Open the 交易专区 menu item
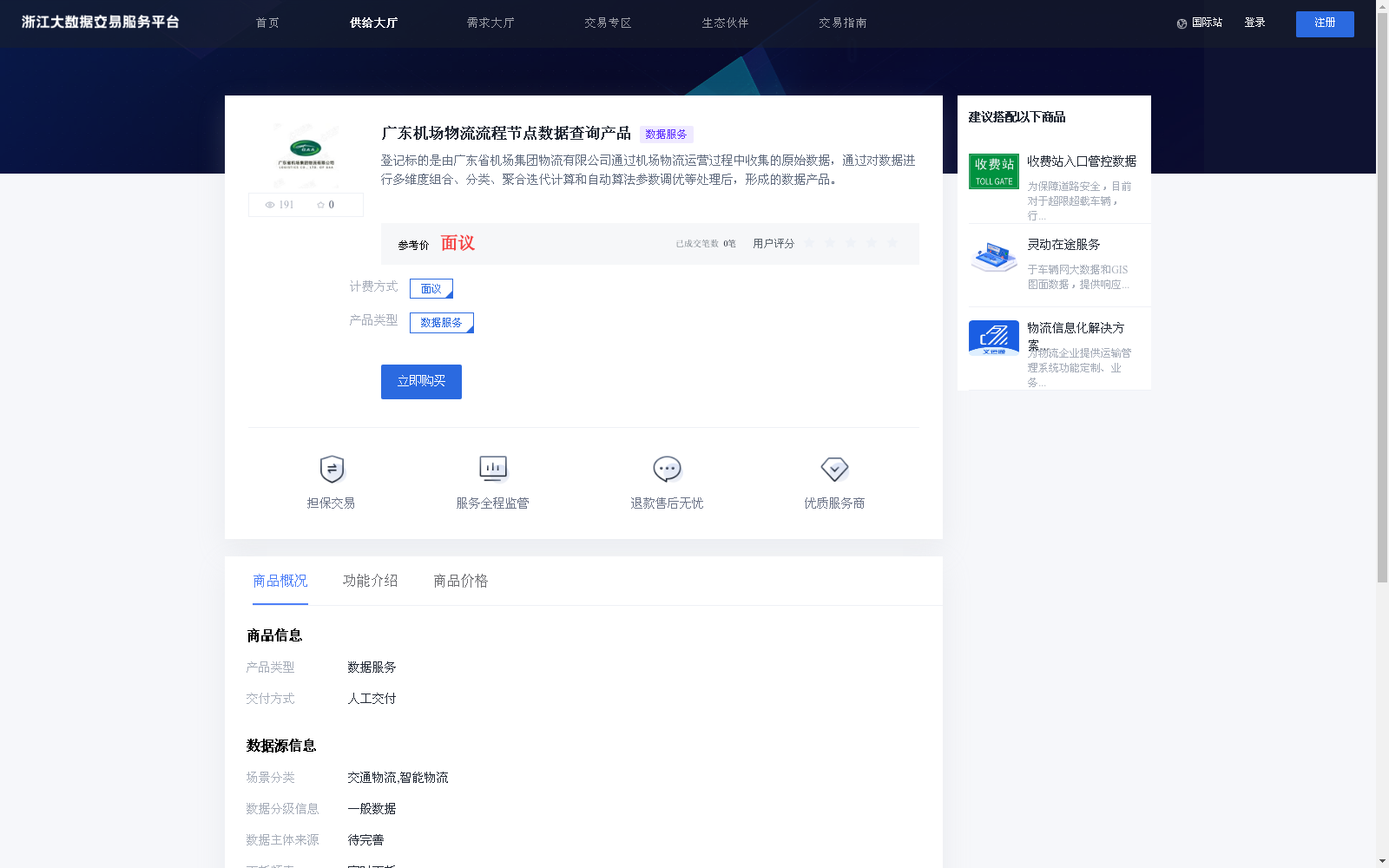The width and height of the screenshot is (1389, 868). point(608,23)
